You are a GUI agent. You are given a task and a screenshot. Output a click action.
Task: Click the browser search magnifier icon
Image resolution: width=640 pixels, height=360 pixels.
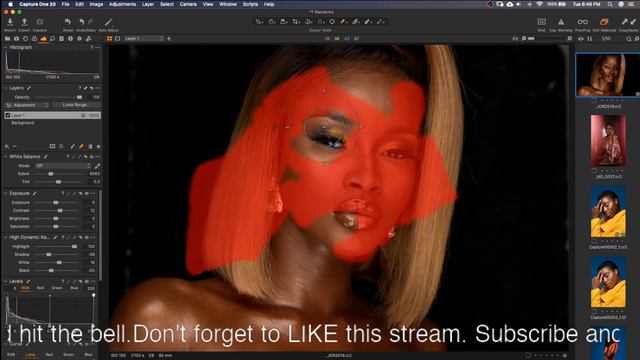(629, 39)
